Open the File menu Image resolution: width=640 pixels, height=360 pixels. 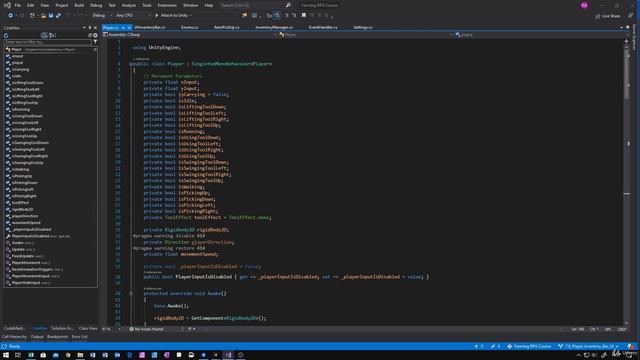click(x=18, y=5)
